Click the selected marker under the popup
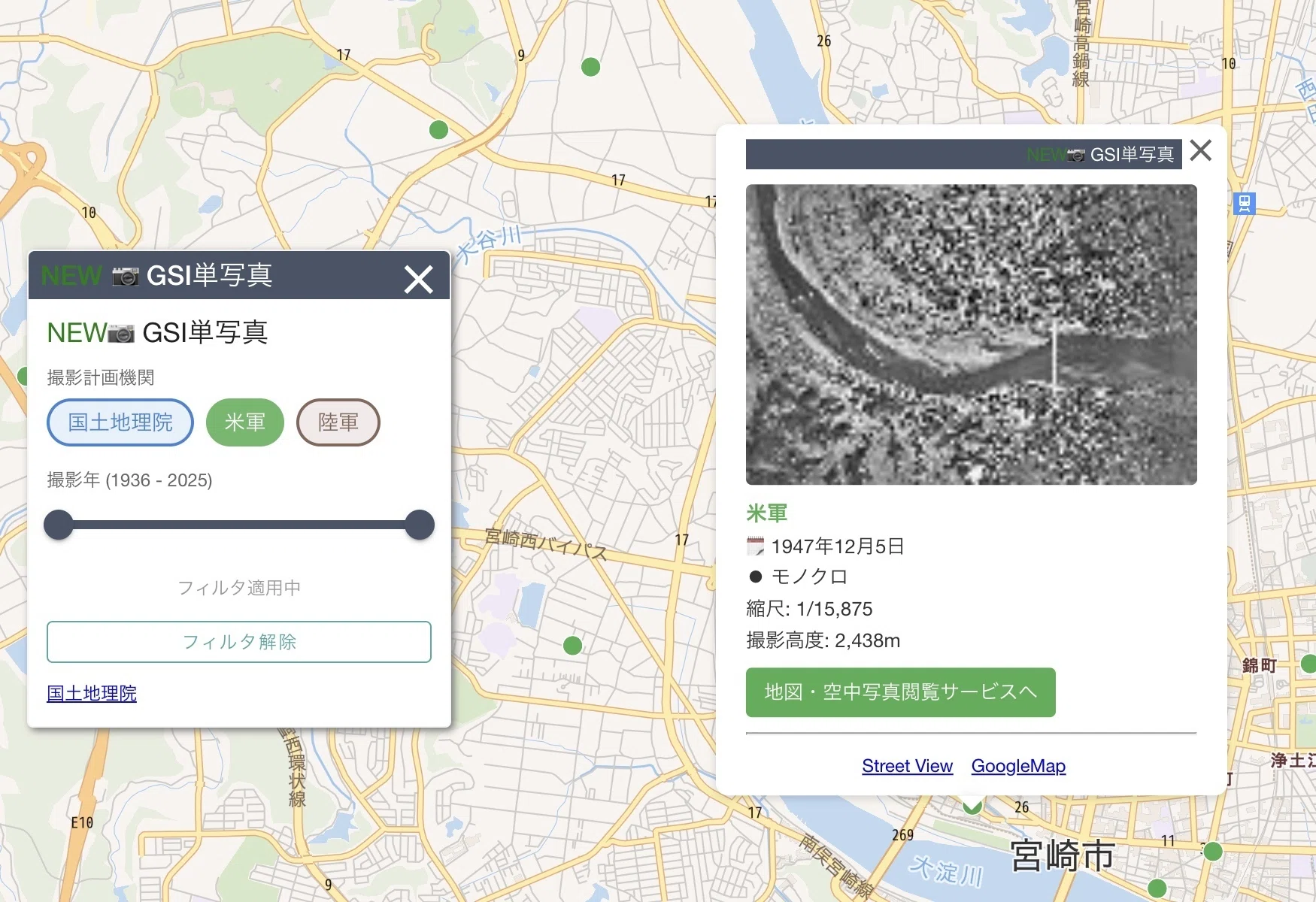 (x=972, y=806)
